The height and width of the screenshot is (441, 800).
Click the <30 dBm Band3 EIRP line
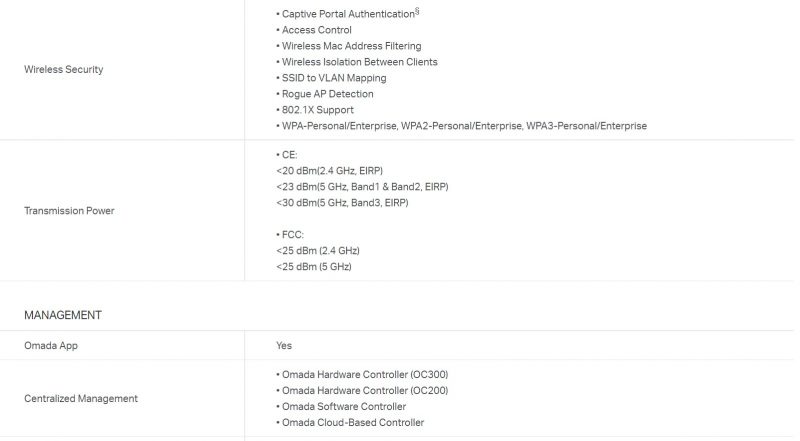(342, 203)
